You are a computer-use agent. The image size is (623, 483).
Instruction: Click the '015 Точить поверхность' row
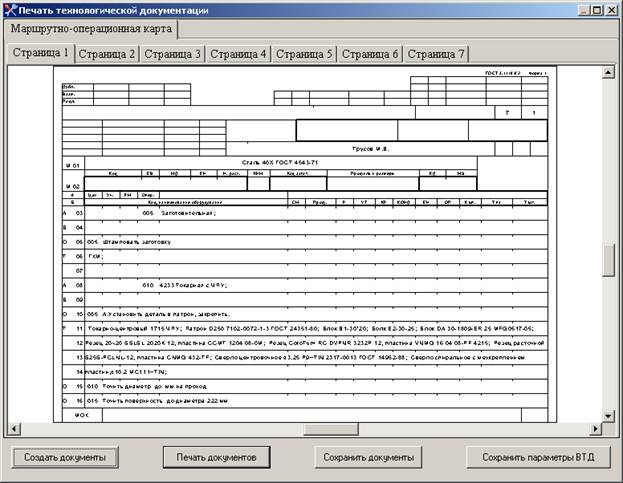tap(305, 401)
